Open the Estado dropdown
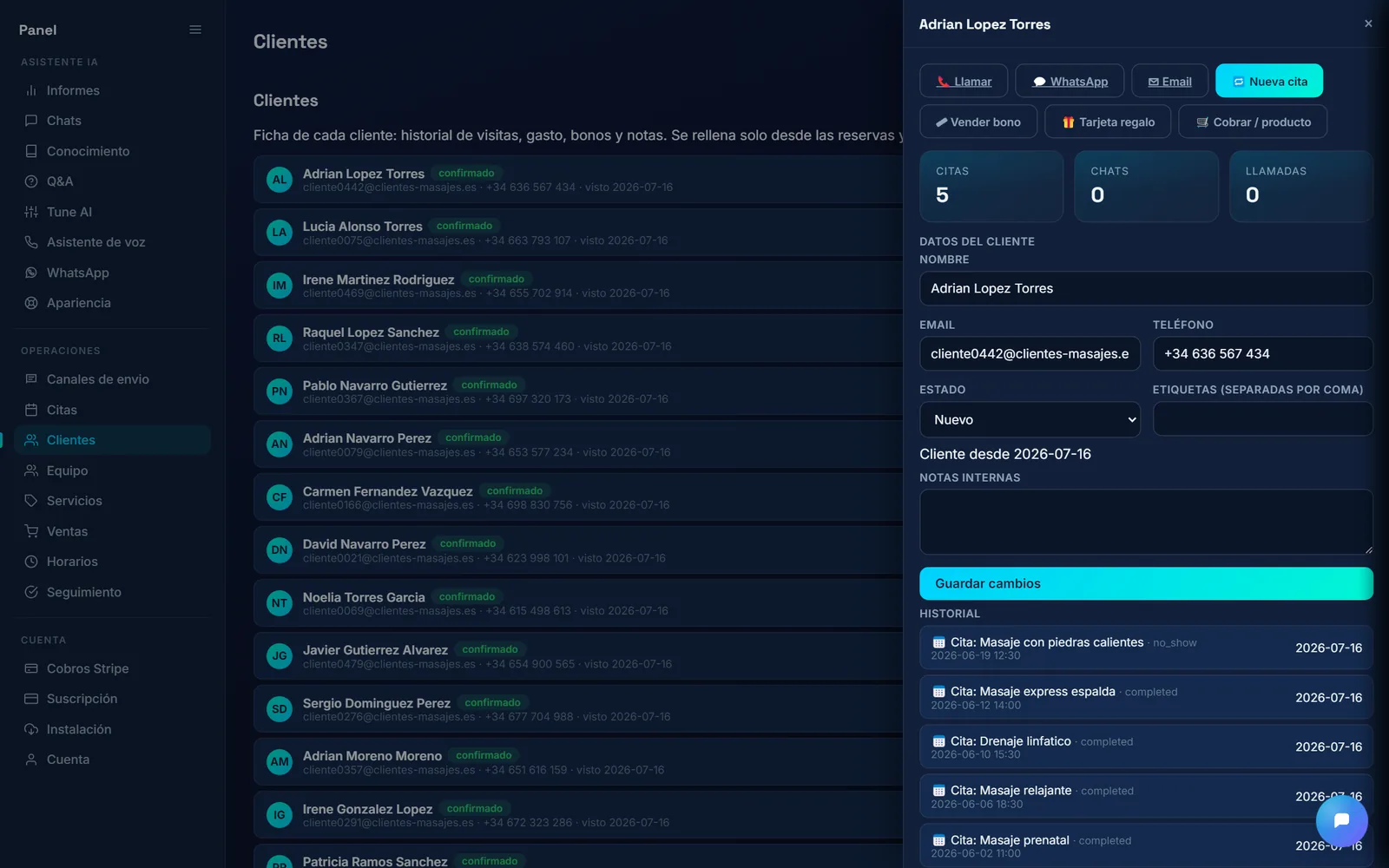 [x=1030, y=419]
